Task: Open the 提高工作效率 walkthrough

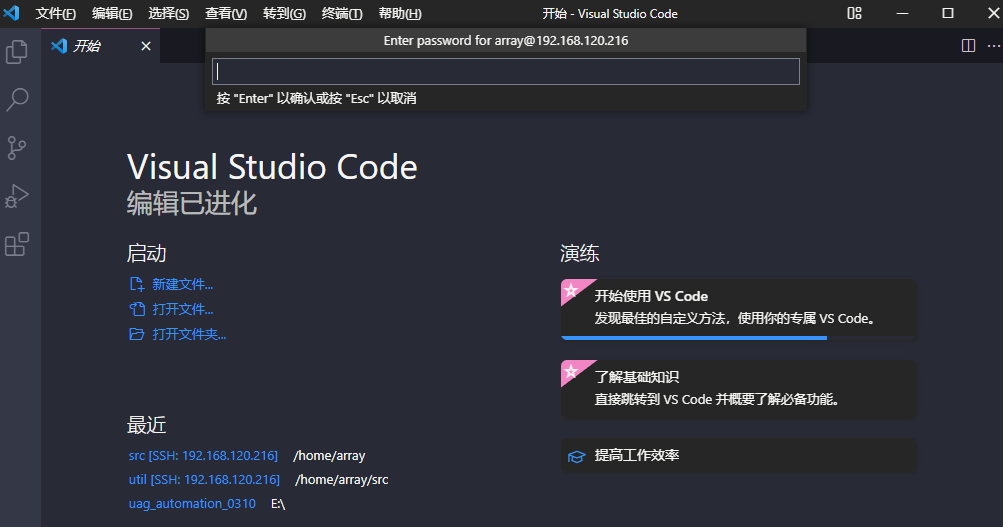Action: pyautogui.click(x=739, y=455)
